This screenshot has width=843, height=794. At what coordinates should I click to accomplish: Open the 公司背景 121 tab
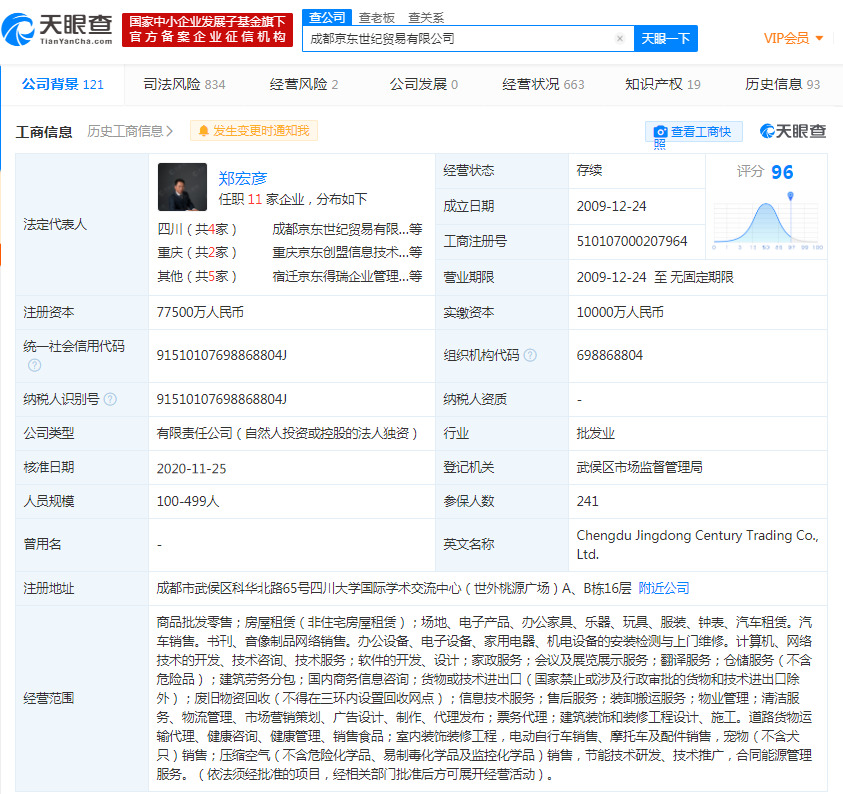click(62, 84)
